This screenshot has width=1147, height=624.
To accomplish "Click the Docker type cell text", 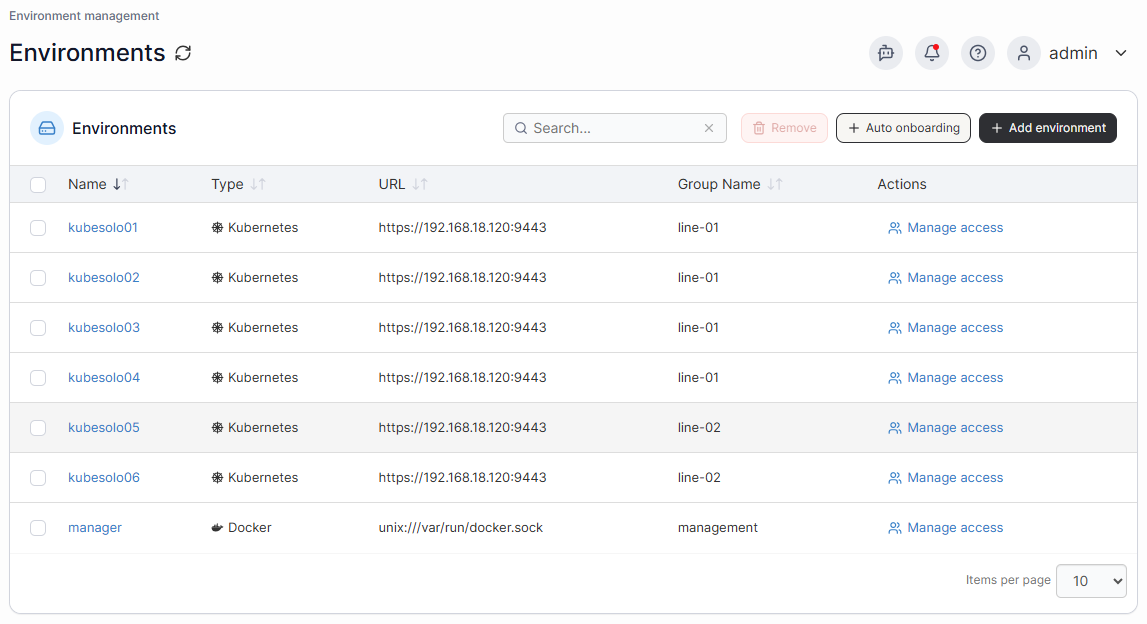I will click(249, 527).
